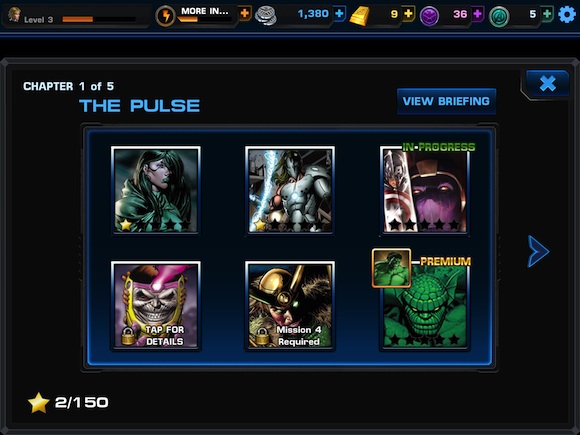The image size is (580, 435).
Task: Click the purple command point icon
Action: click(x=429, y=16)
